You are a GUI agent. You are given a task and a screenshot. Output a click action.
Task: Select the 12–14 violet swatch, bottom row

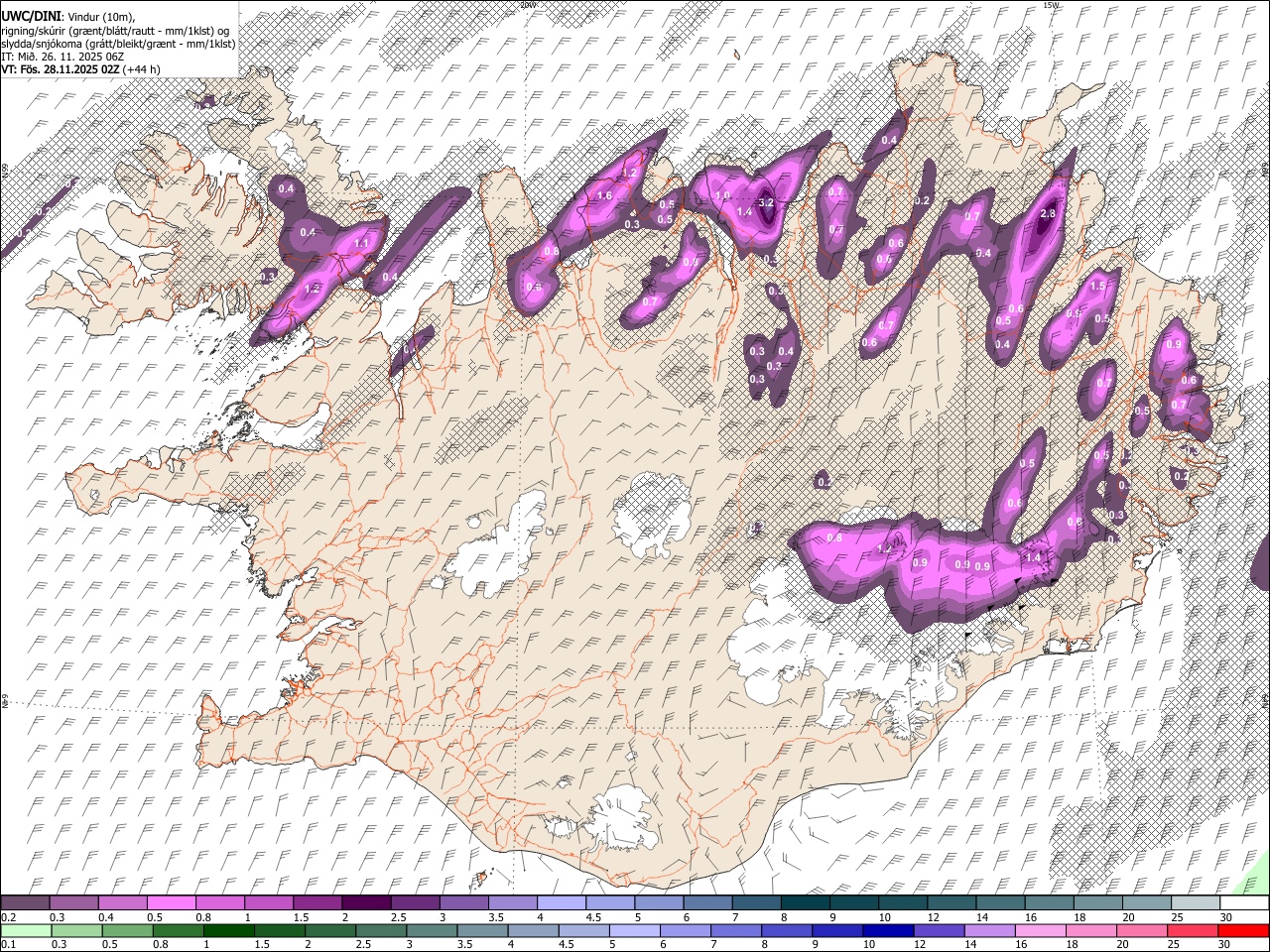click(939, 931)
